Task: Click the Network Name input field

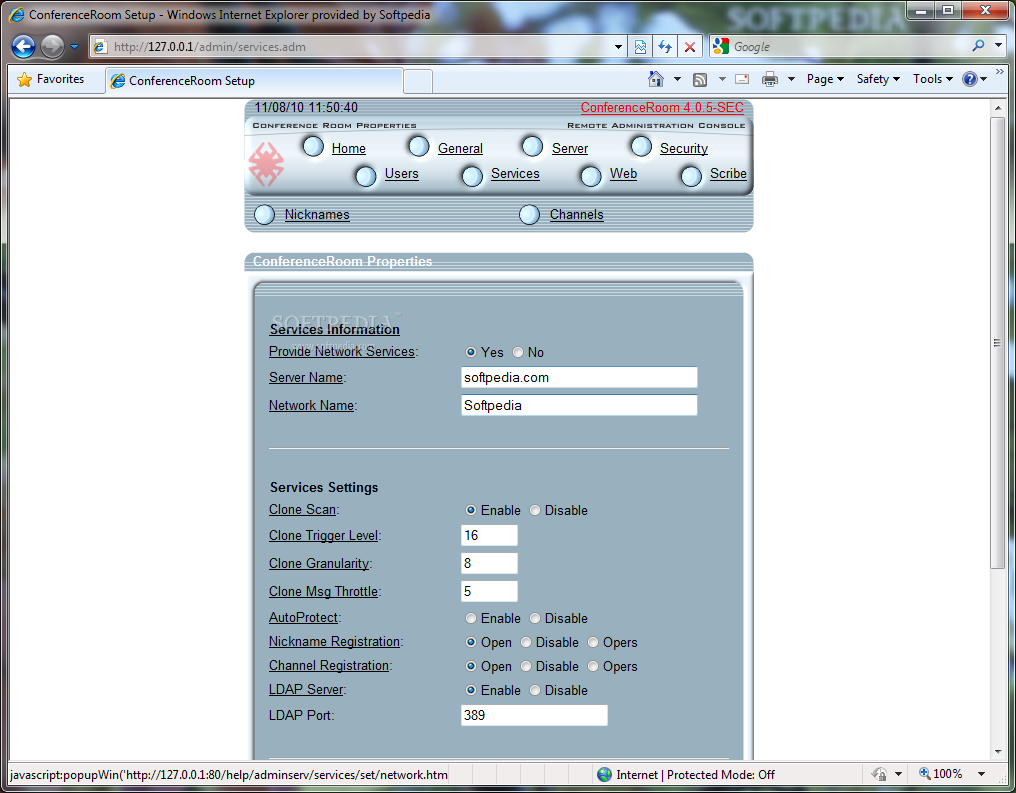Action: 579,406
